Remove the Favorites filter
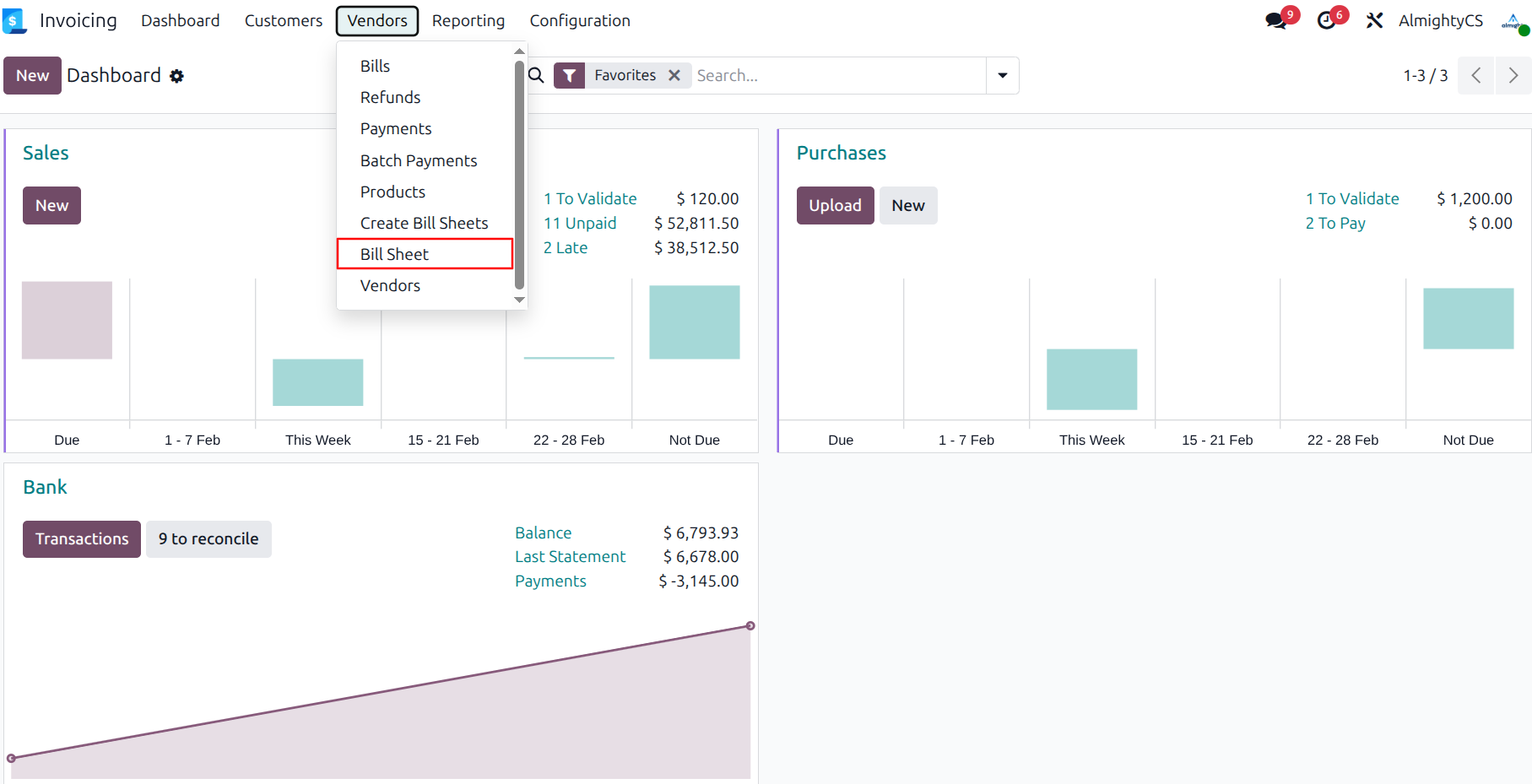 (674, 76)
